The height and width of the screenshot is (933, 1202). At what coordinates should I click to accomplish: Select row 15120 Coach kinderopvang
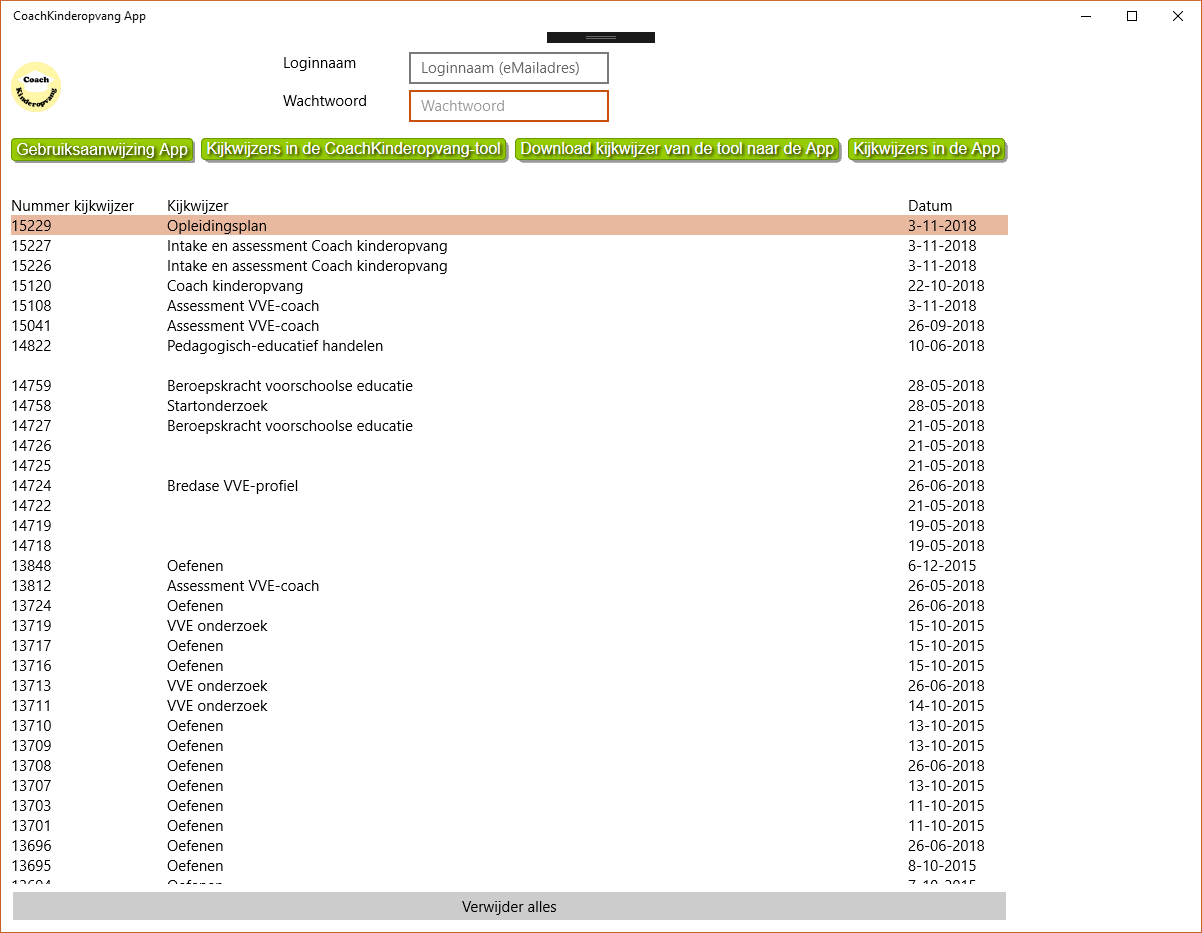pyautogui.click(x=509, y=286)
